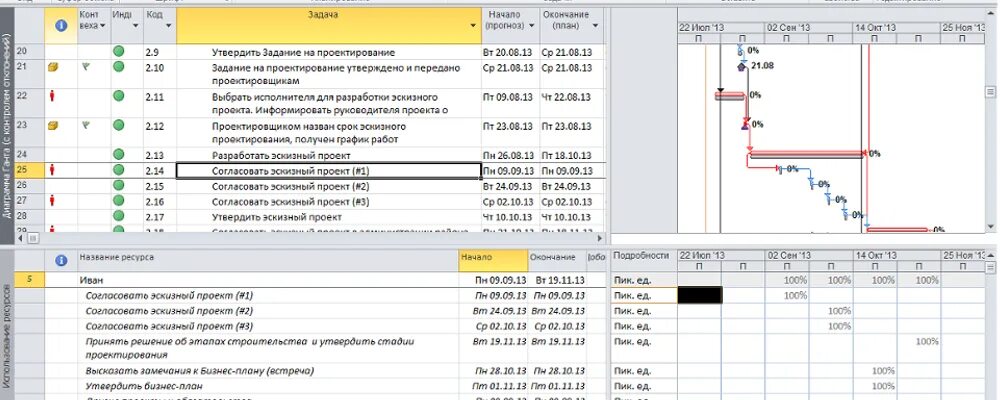Open the Код column filter dropdown
The height and width of the screenshot is (400, 1000).
click(168, 26)
